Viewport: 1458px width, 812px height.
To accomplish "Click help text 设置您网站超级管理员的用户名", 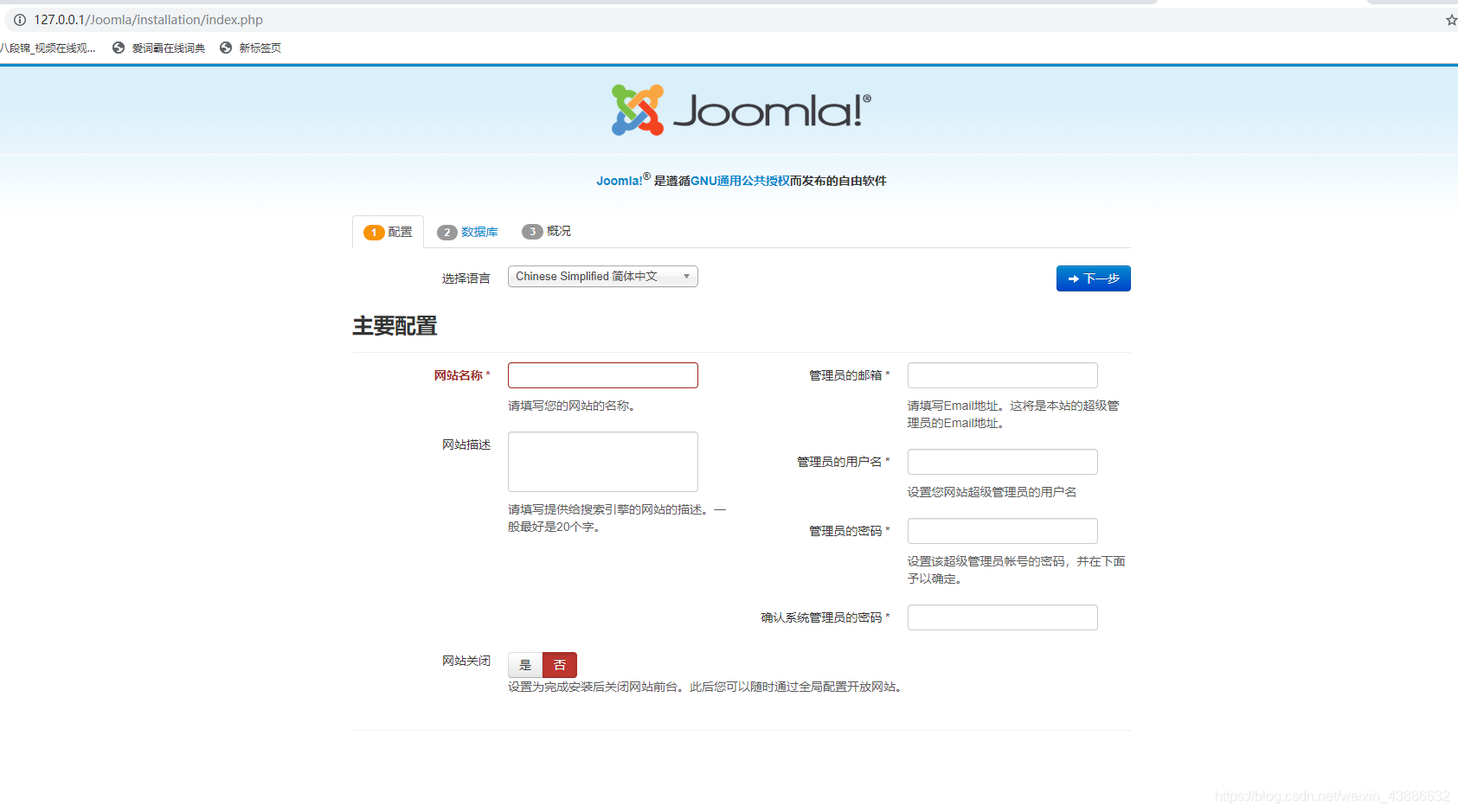I will (x=992, y=492).
